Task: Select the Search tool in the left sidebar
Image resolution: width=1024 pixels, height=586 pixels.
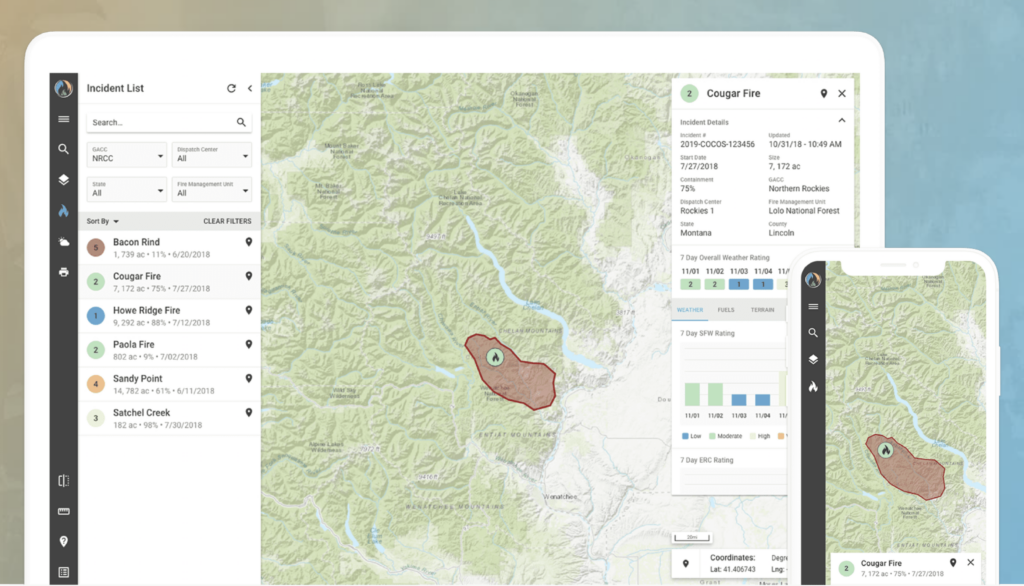Action: [63, 150]
